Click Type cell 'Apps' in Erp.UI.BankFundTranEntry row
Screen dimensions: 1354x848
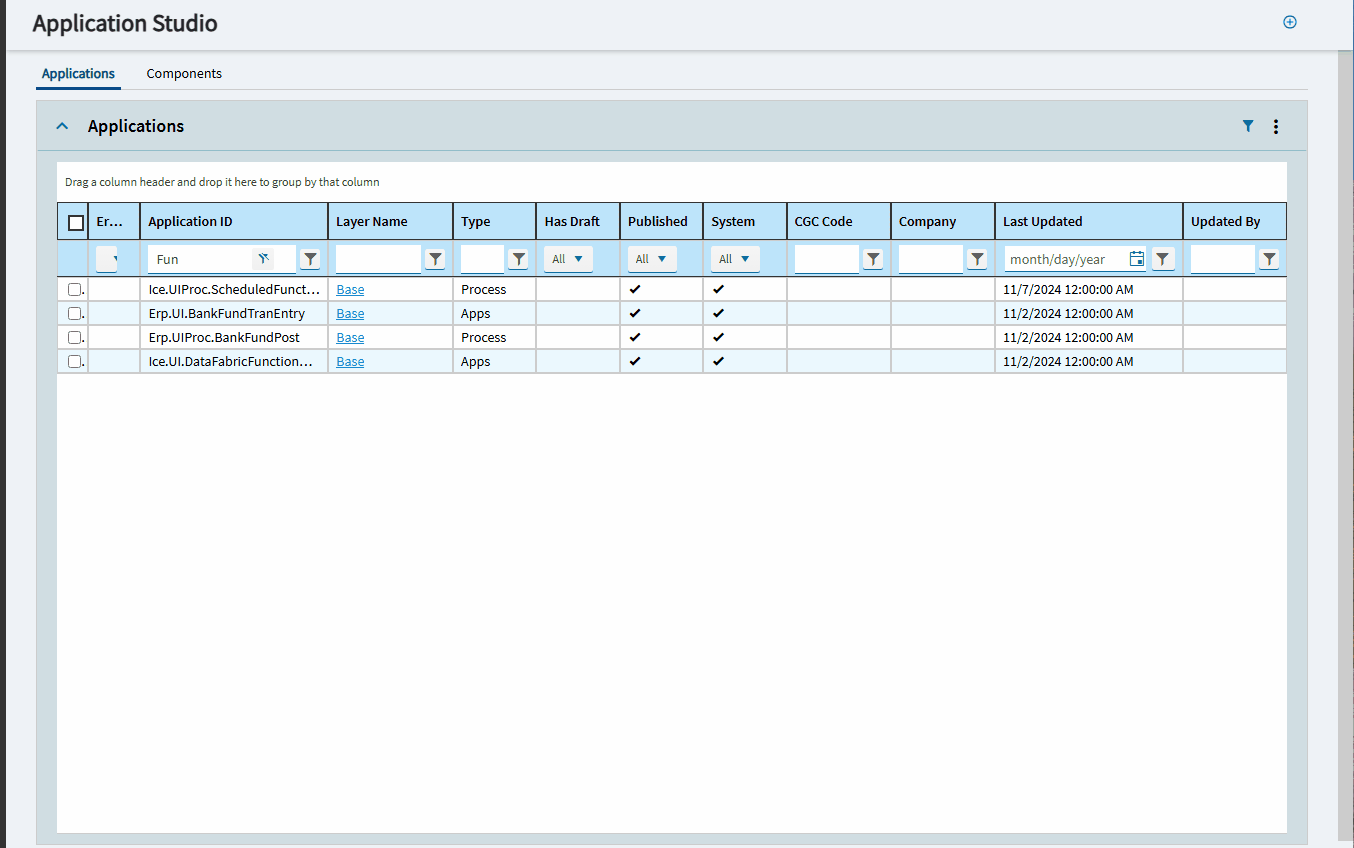494,313
